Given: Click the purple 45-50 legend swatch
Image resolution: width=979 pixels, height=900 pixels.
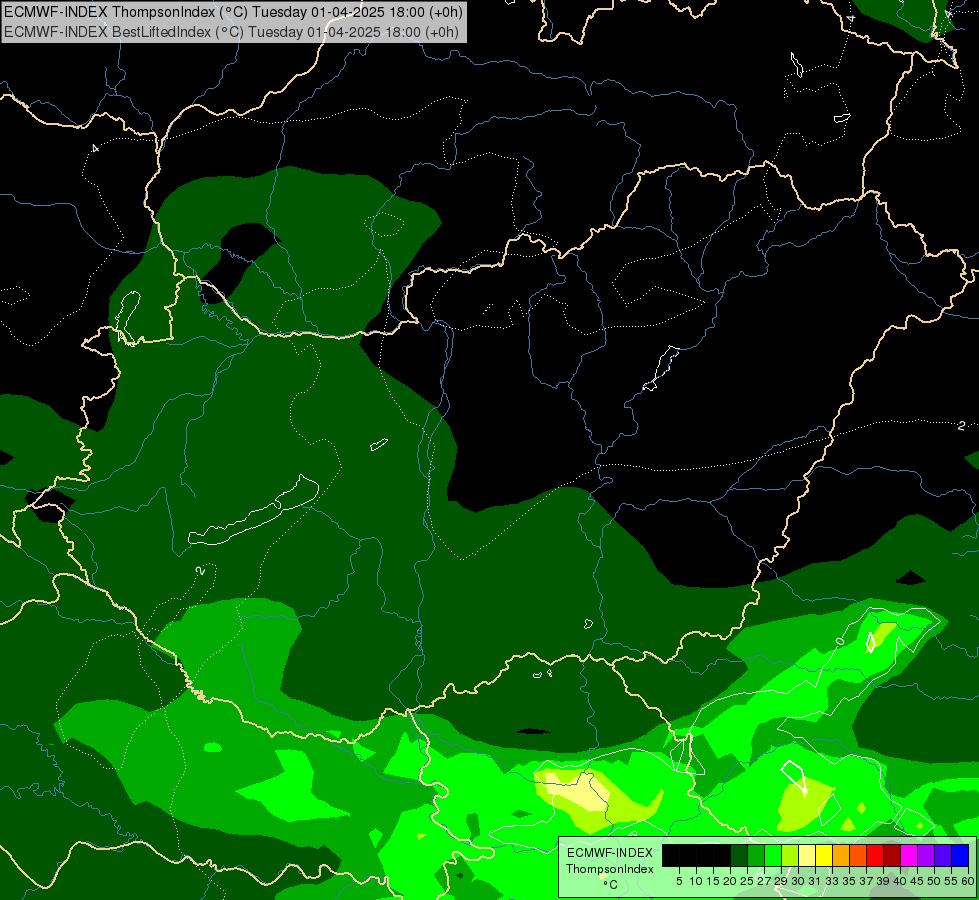Looking at the screenshot, I should coord(926,856).
